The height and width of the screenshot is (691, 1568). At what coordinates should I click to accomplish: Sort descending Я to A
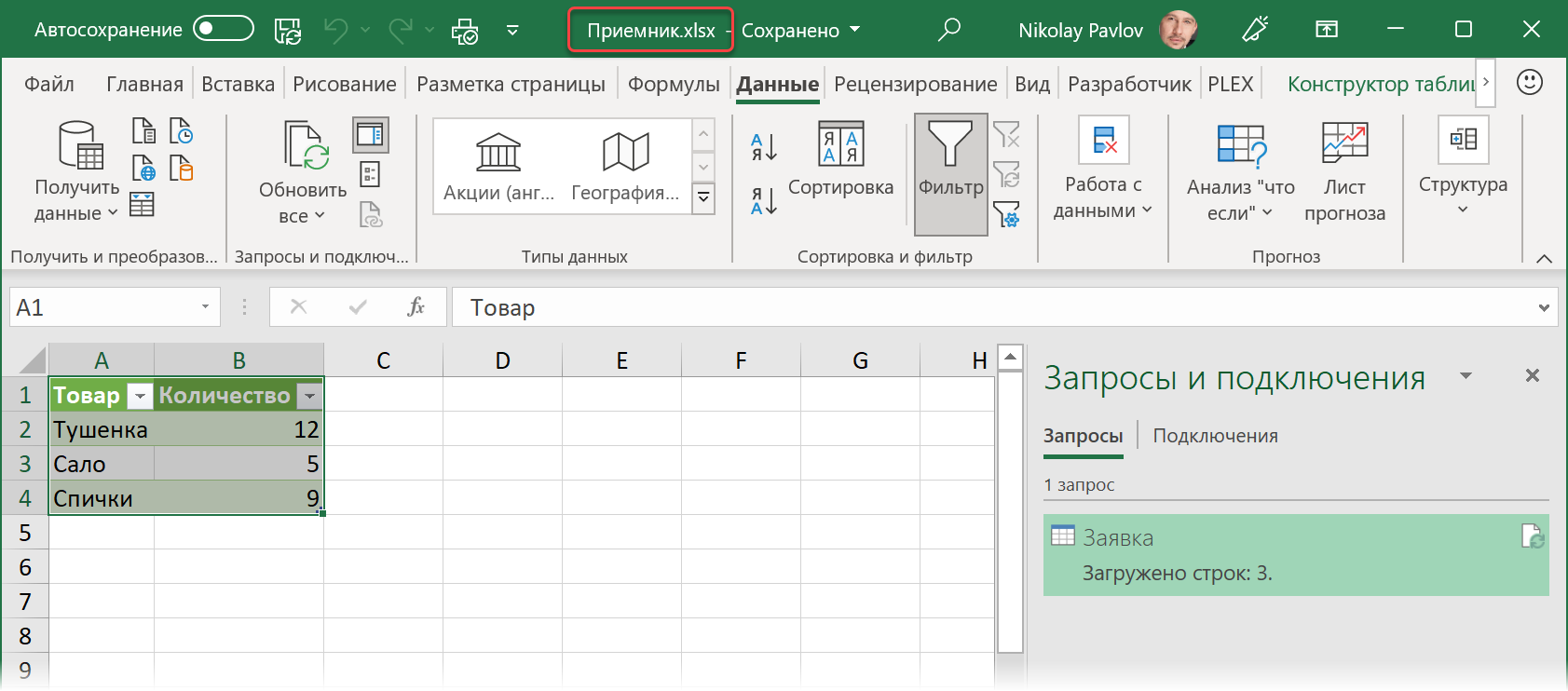click(x=764, y=201)
